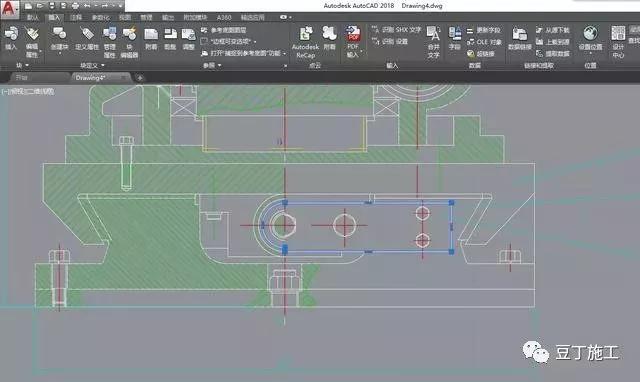Expand the Block (块) panel arrow
The image size is (640, 382).
[27, 65]
